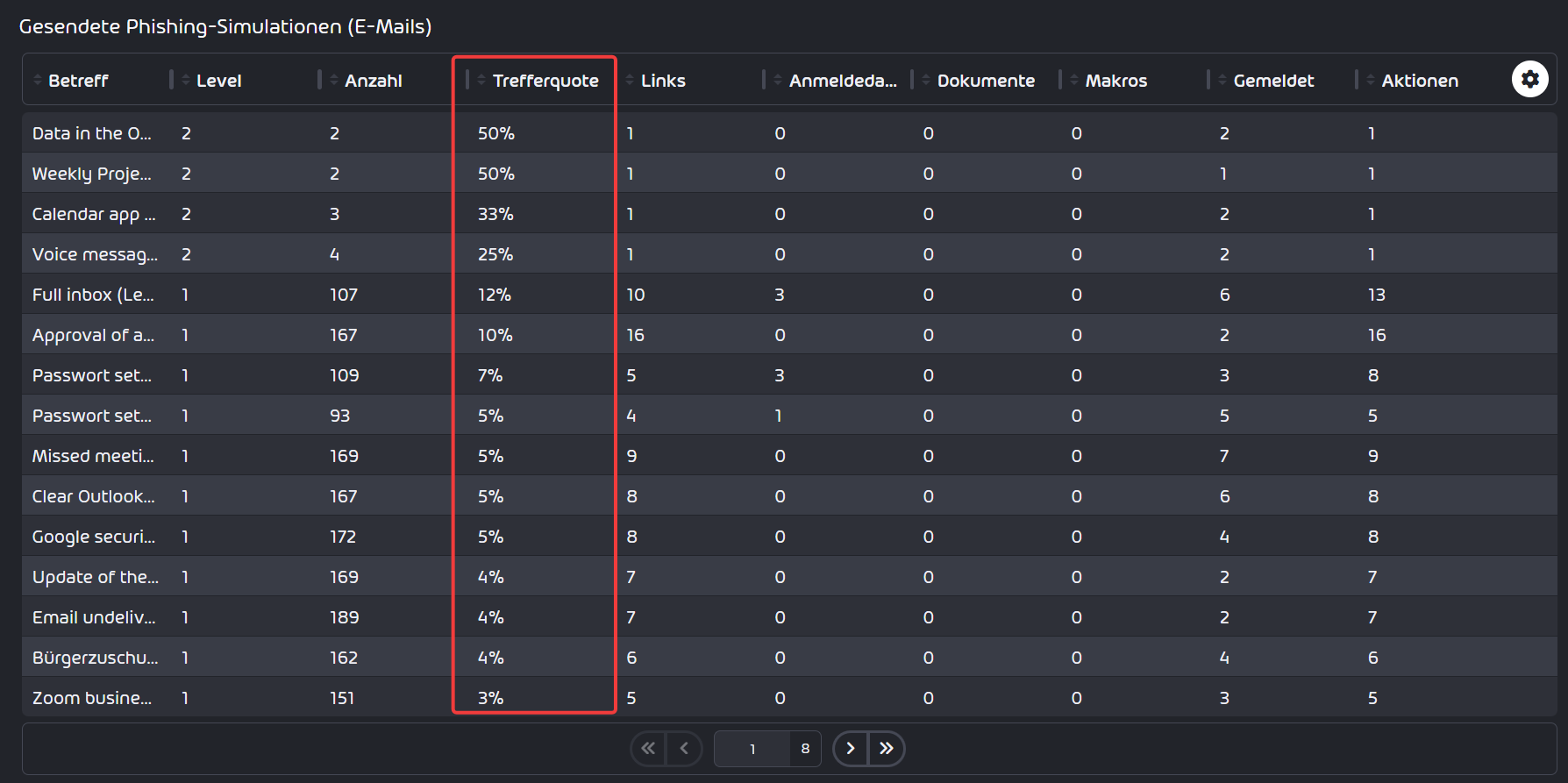Go to previous page arrow
The height and width of the screenshot is (783, 1568).
tap(684, 749)
